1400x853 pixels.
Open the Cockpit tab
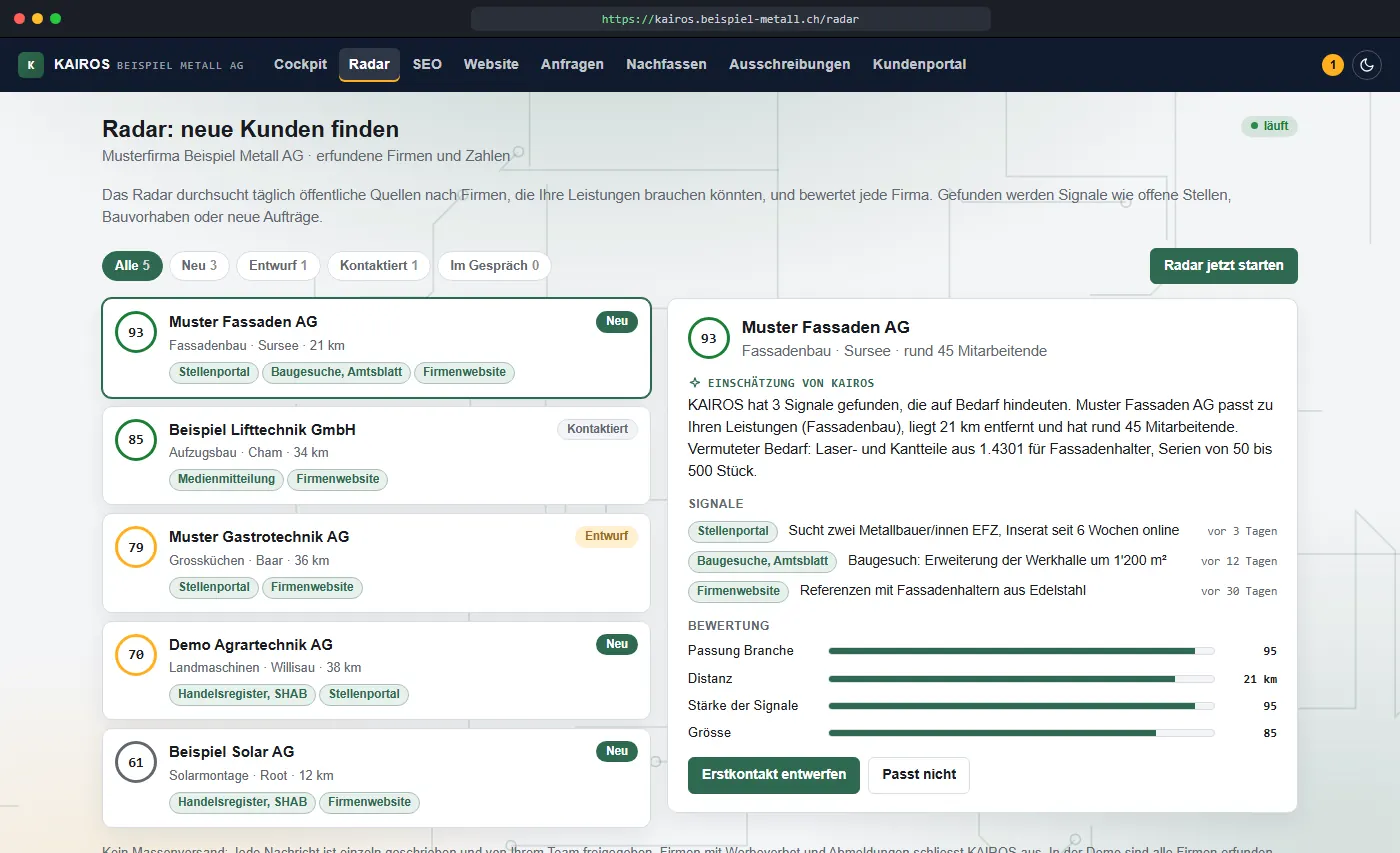coord(301,64)
